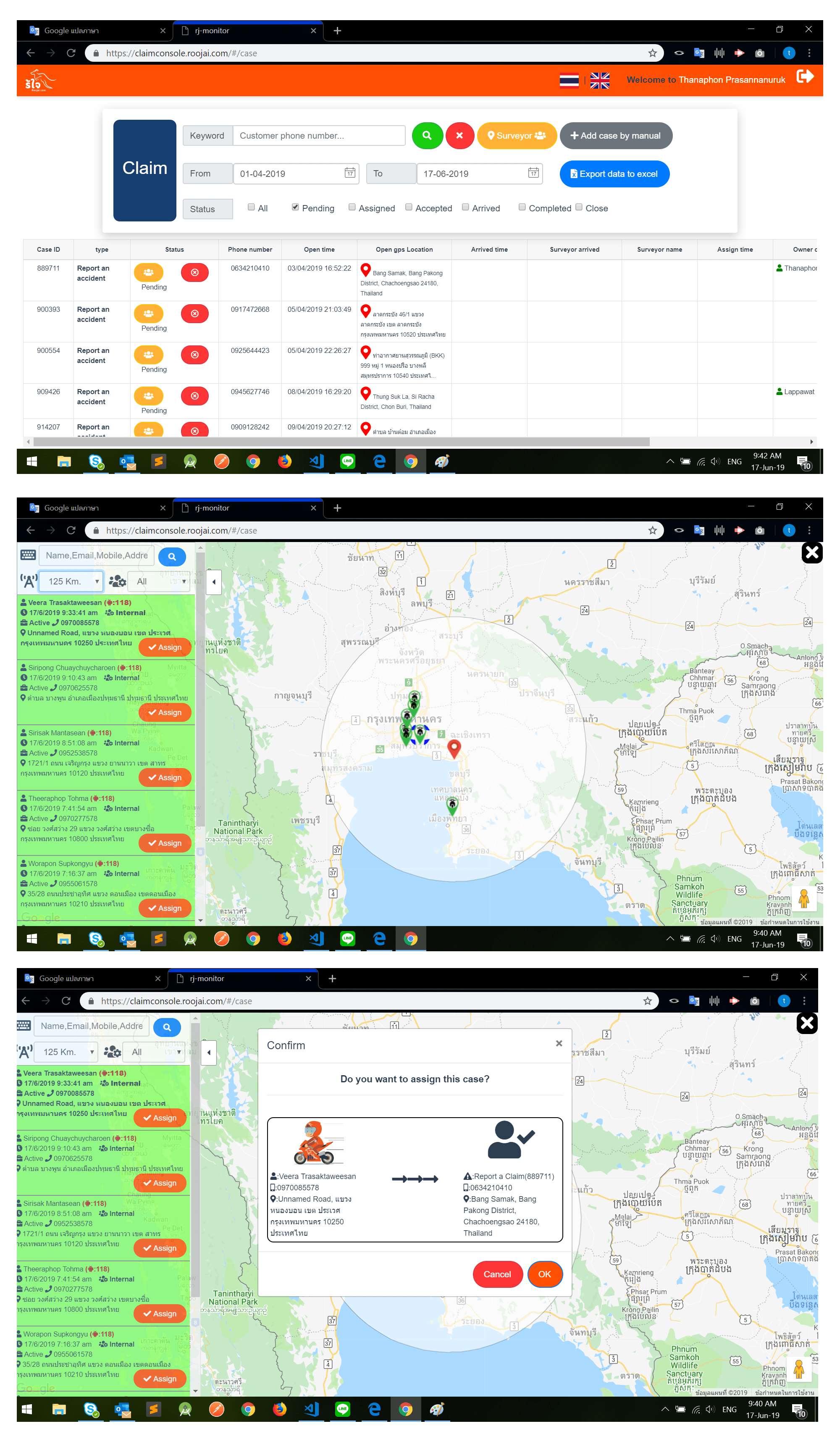840x1442 pixels.
Task: Click the red clear button next to the green search button
Action: click(460, 136)
